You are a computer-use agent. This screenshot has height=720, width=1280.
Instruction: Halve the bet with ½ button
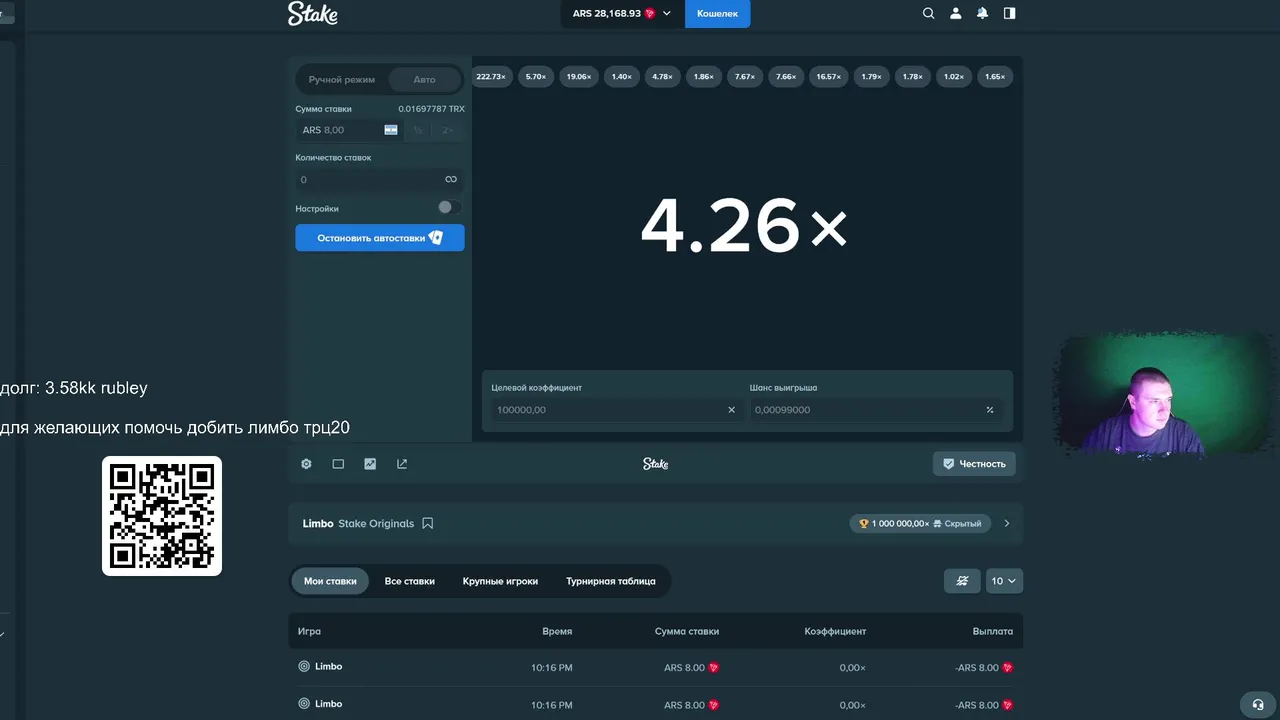pos(418,130)
